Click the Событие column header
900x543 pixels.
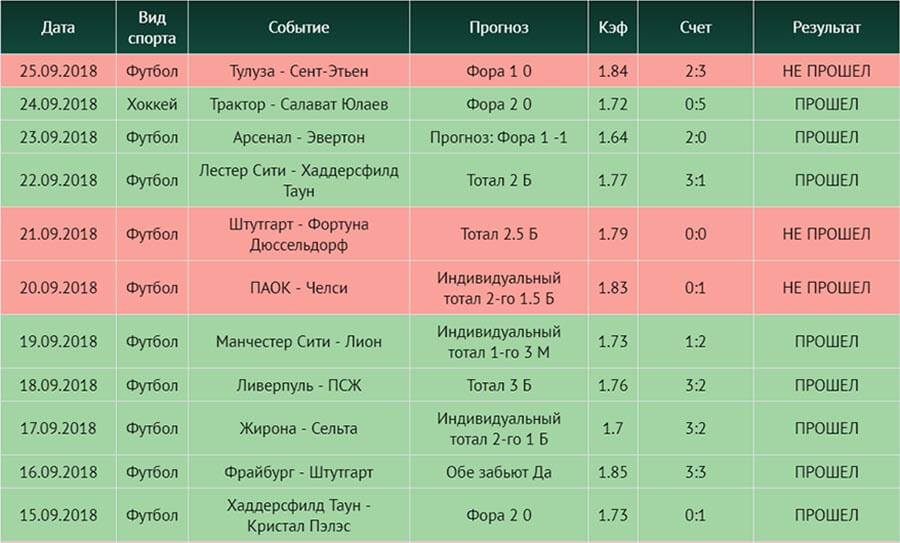(x=298, y=28)
